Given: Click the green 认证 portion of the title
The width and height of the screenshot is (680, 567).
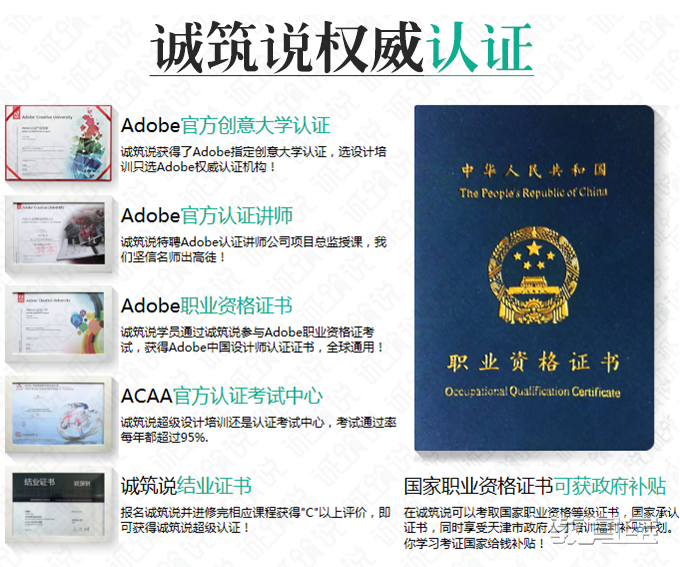Looking at the screenshot, I should coord(479,47).
